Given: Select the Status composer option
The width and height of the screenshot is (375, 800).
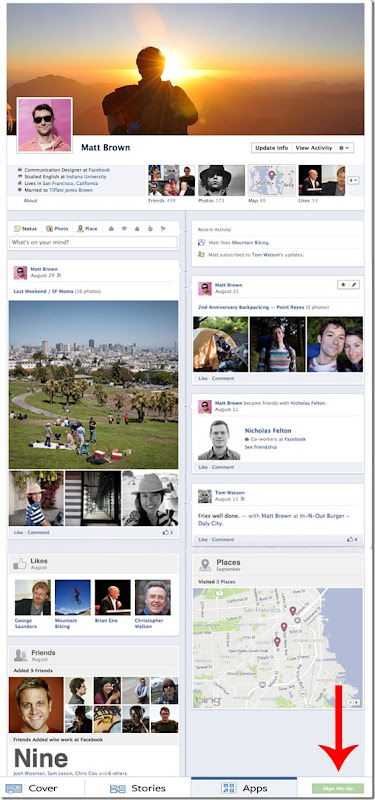Looking at the screenshot, I should click(x=26, y=229).
